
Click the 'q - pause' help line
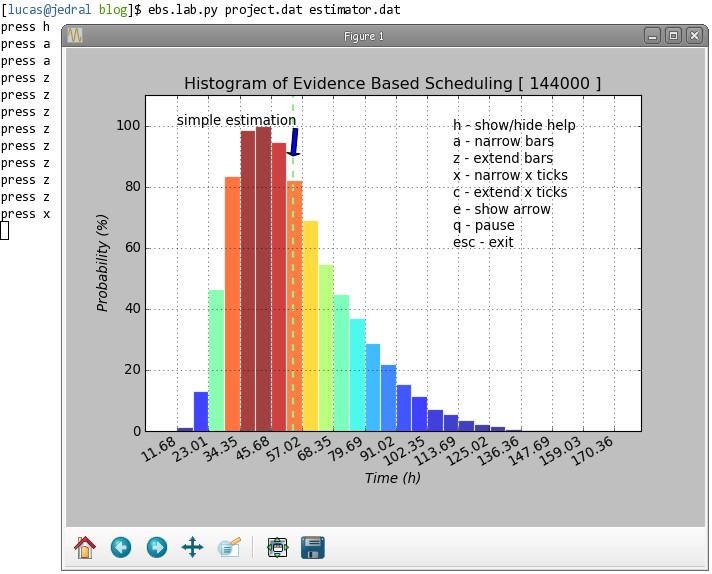[484, 226]
